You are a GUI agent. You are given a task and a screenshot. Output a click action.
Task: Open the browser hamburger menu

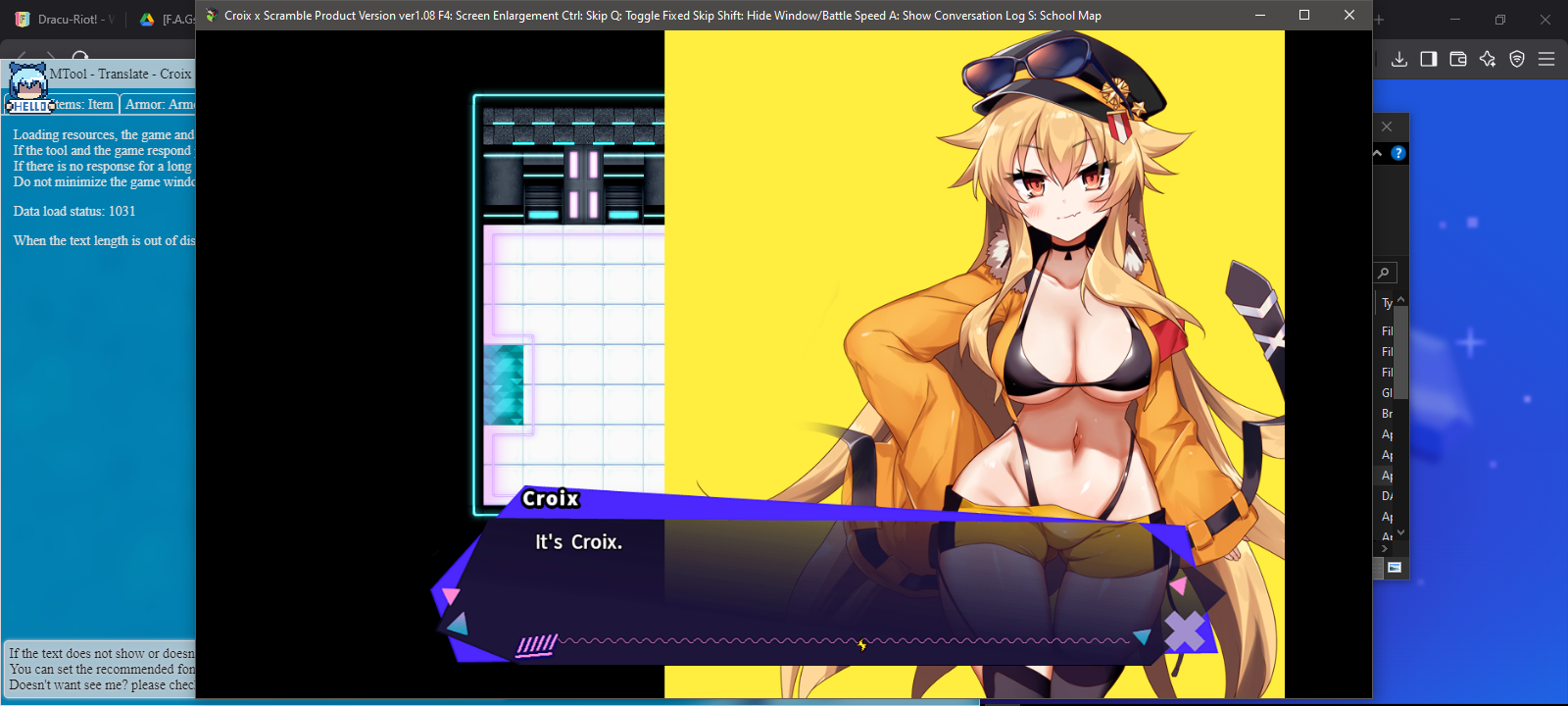pos(1546,59)
